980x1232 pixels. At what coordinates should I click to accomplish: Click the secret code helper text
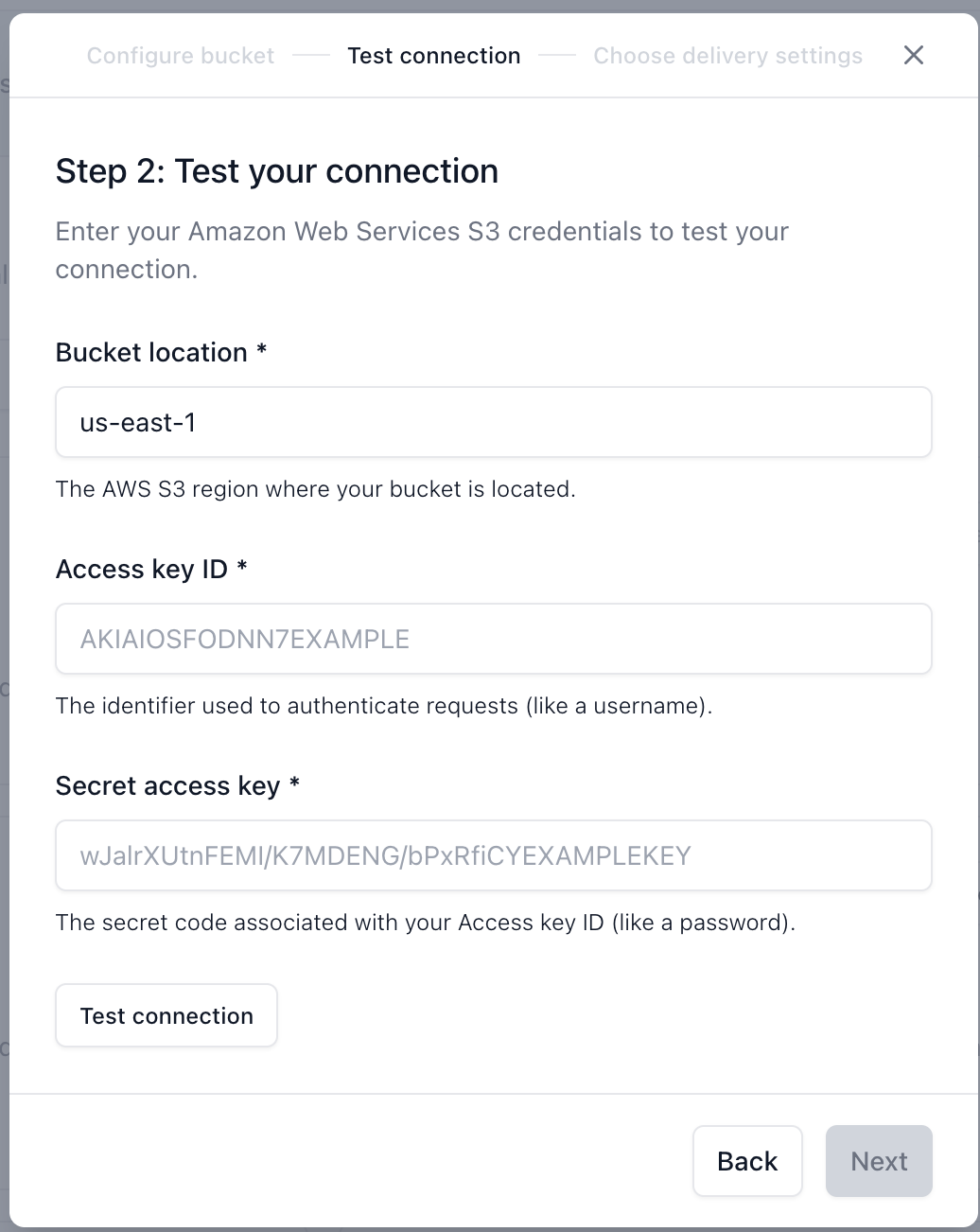point(425,923)
